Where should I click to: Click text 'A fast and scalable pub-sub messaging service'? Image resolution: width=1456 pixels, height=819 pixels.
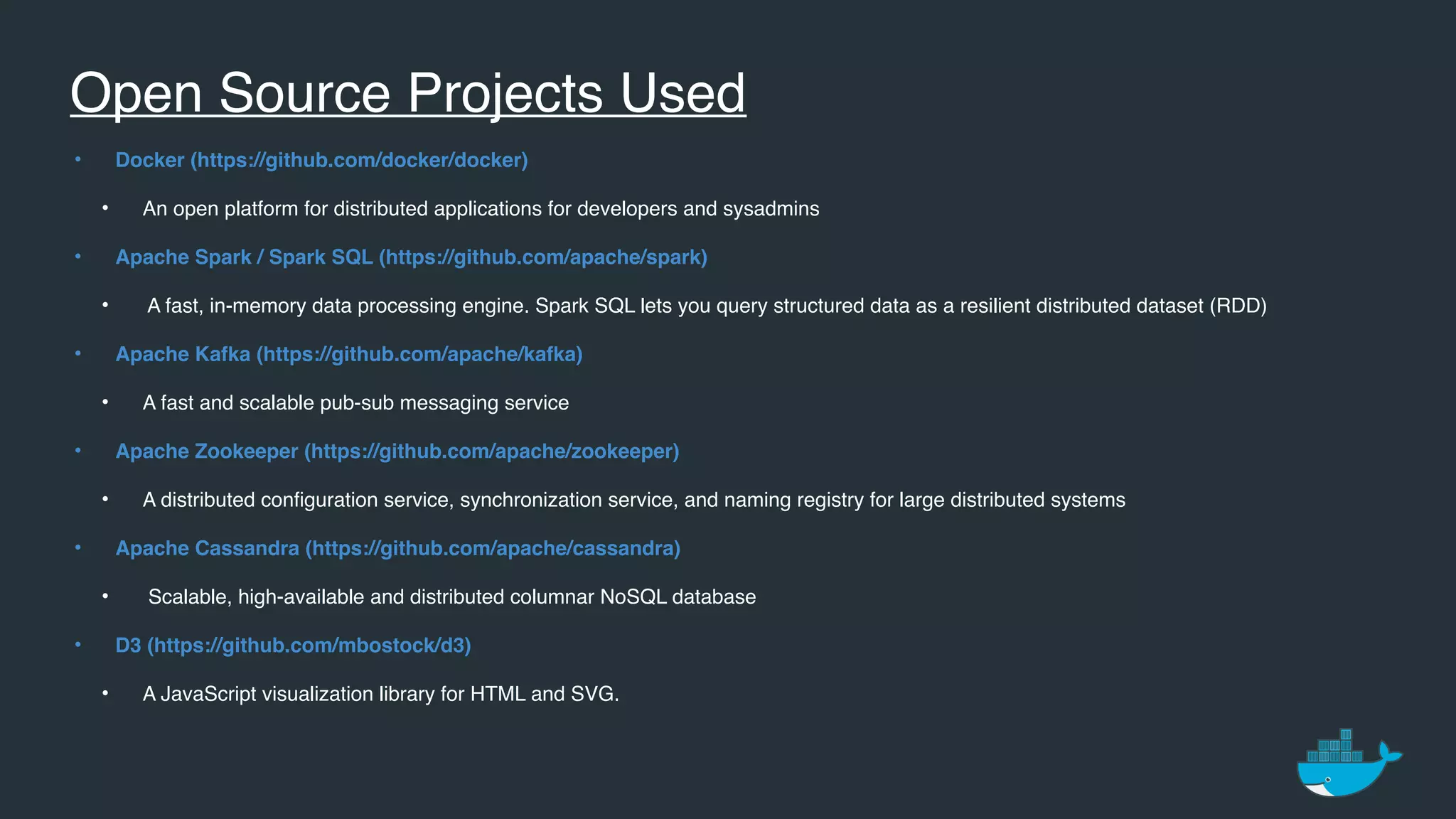pyautogui.click(x=355, y=403)
